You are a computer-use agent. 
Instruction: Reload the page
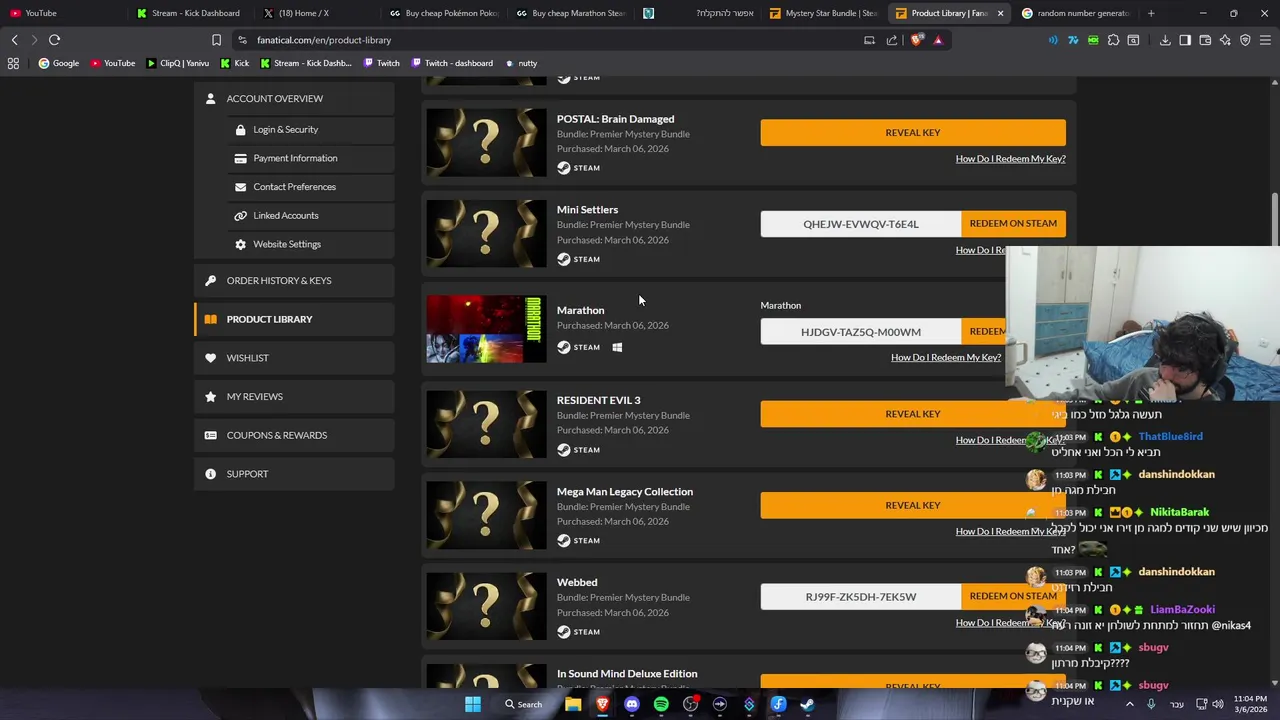tap(54, 40)
